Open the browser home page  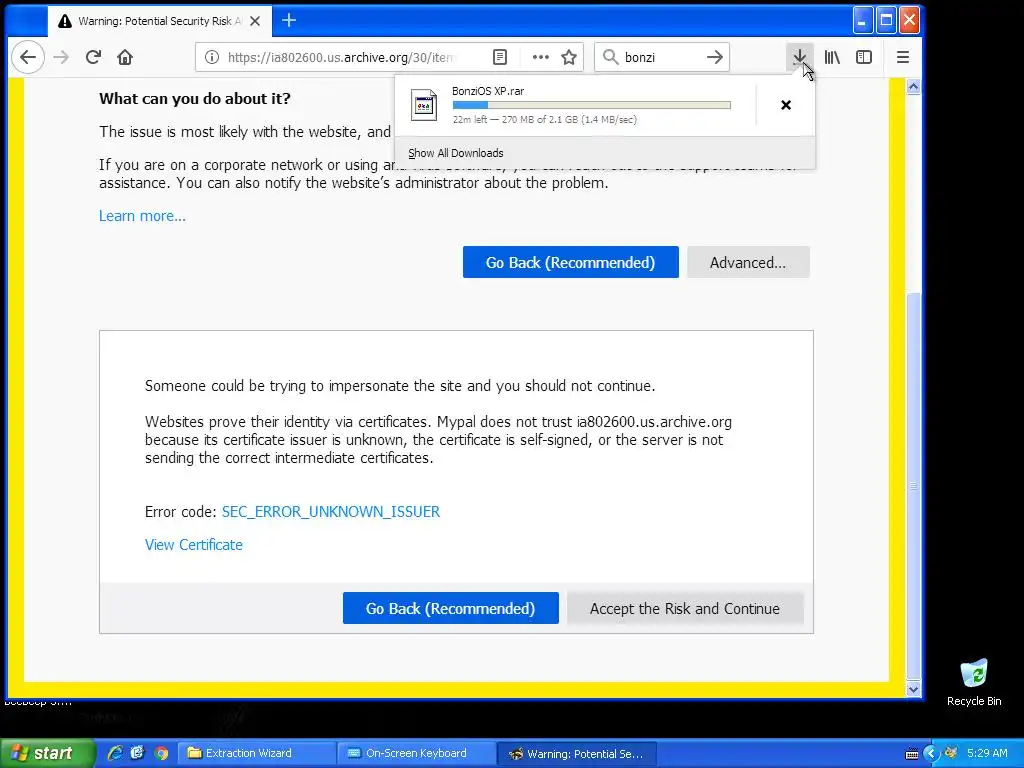(x=125, y=57)
